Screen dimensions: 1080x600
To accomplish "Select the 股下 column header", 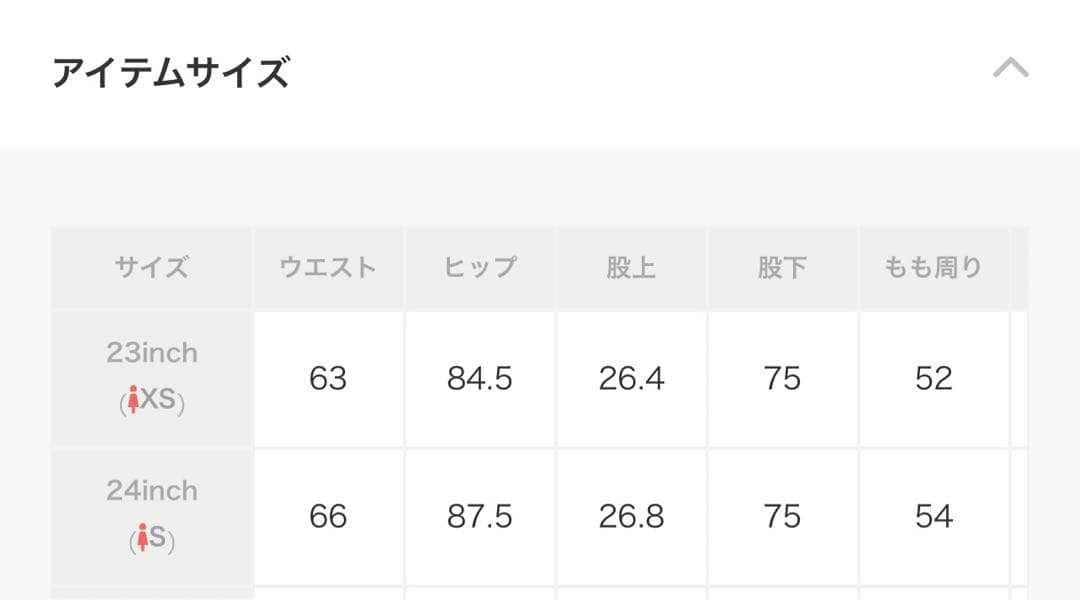I will click(x=782, y=267).
